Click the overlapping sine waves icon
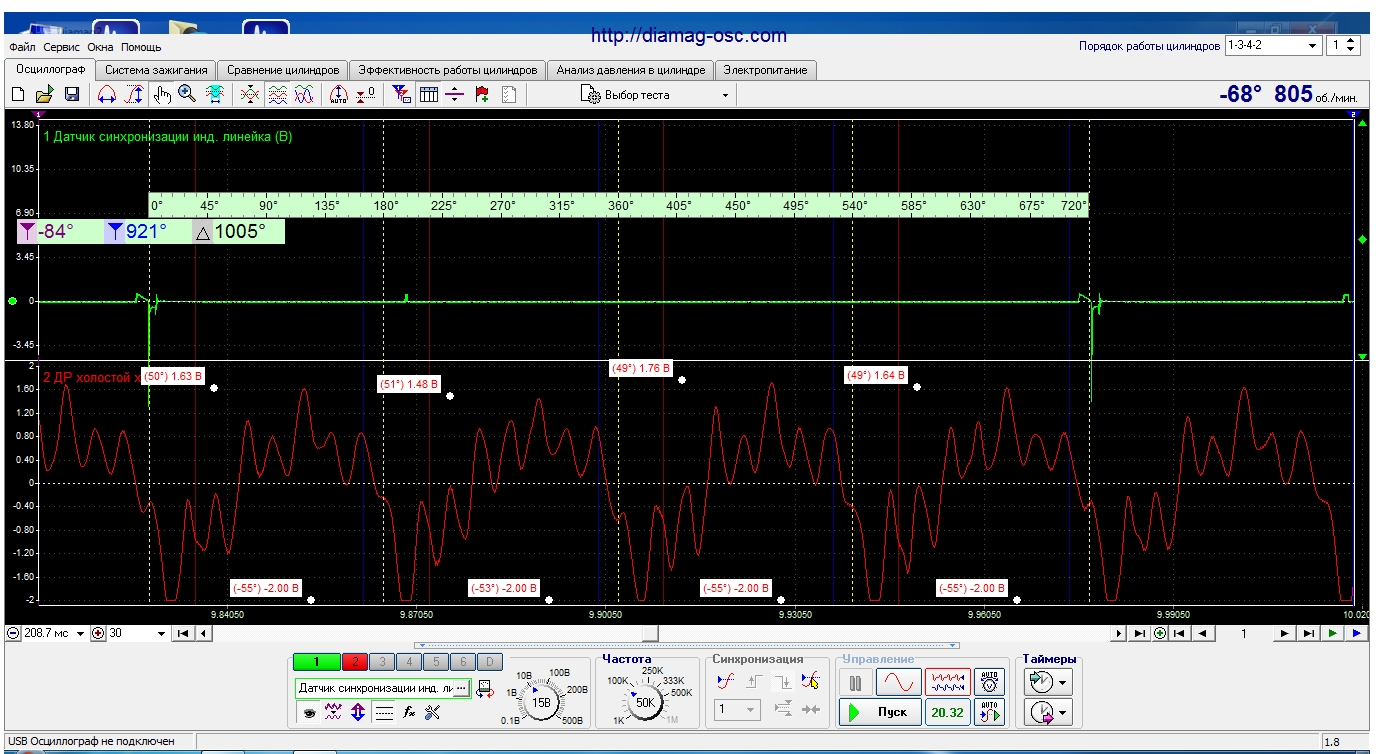The width and height of the screenshot is (1382, 754). tap(304, 94)
